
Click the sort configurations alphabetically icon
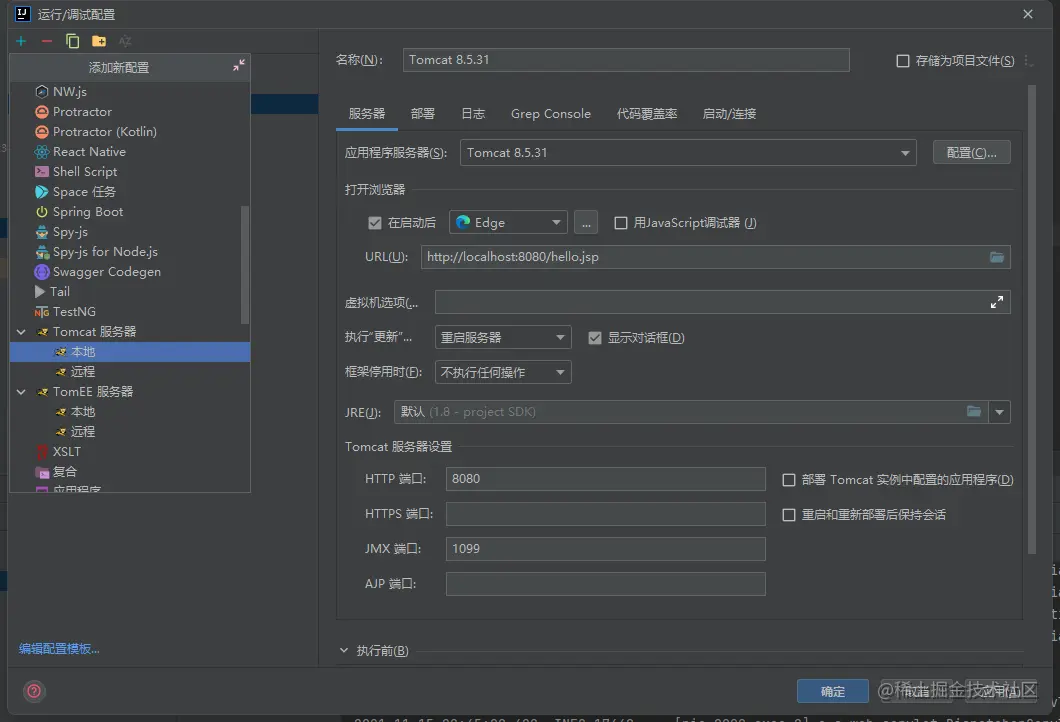pyautogui.click(x=125, y=41)
